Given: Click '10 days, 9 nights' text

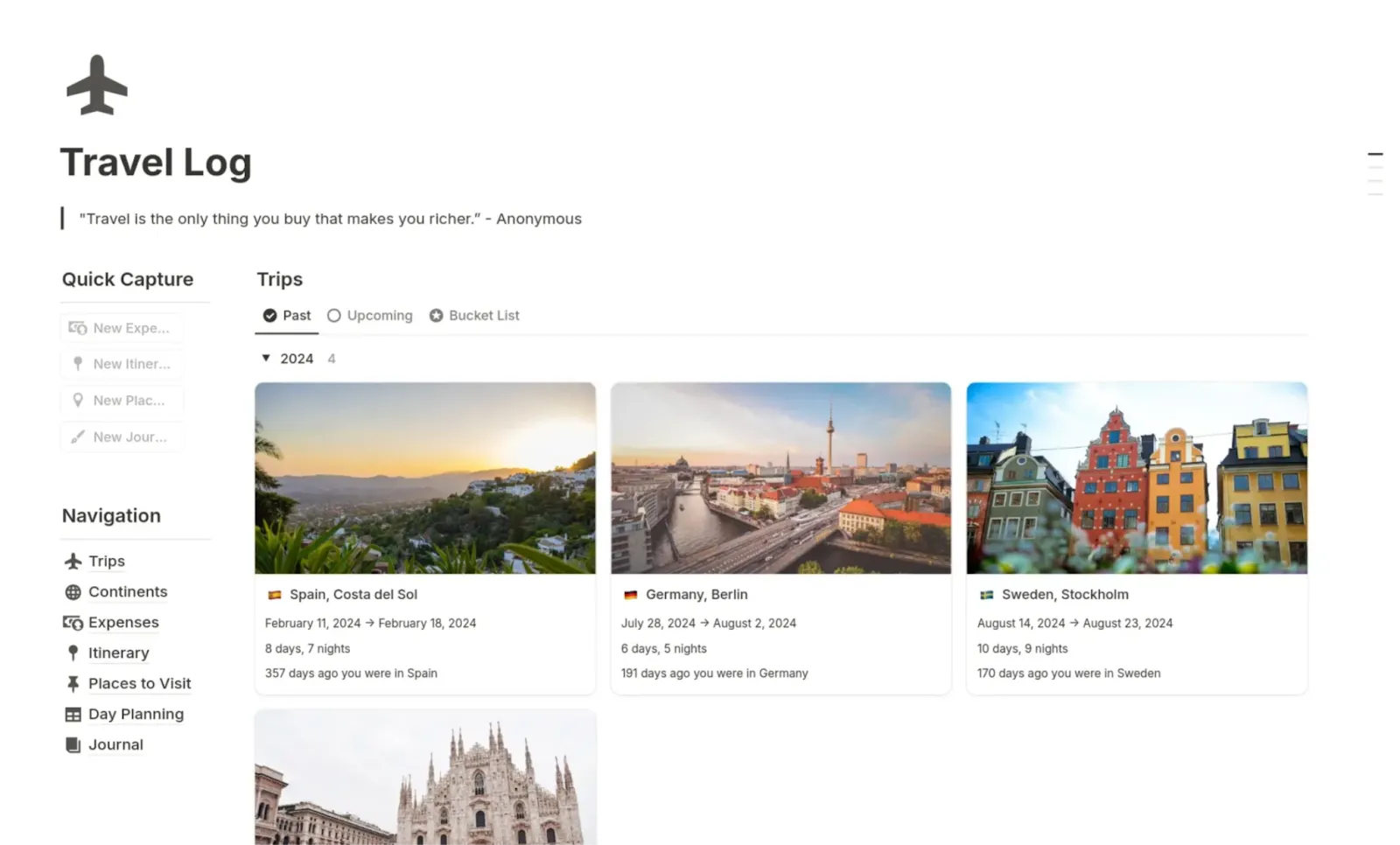Looking at the screenshot, I should [x=1023, y=649].
